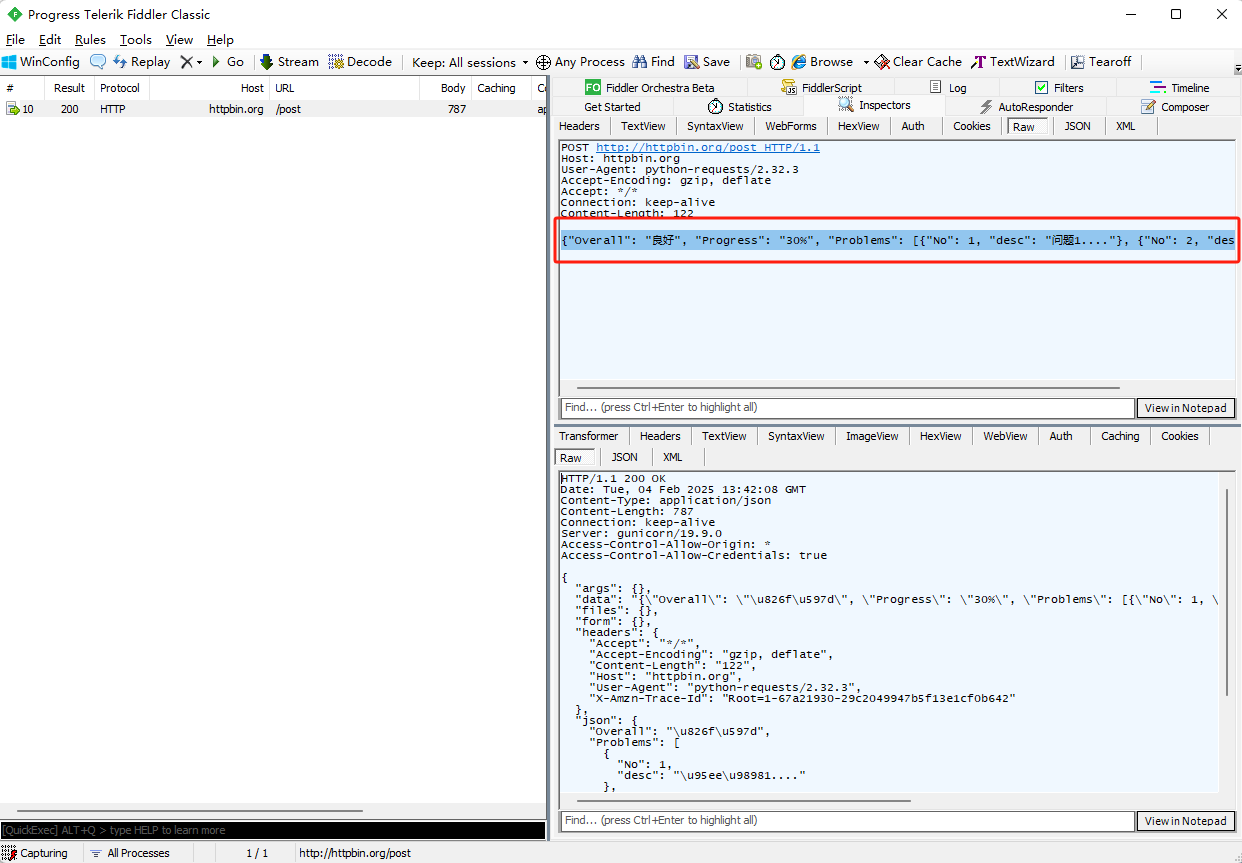Toggle the Decode option

click(360, 62)
